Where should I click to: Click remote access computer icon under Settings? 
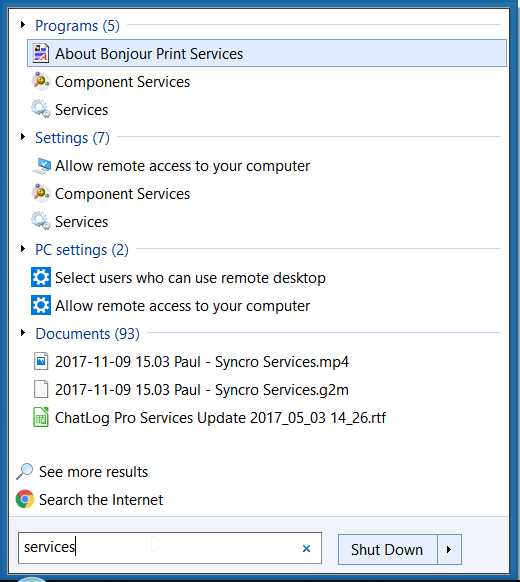click(x=41, y=166)
